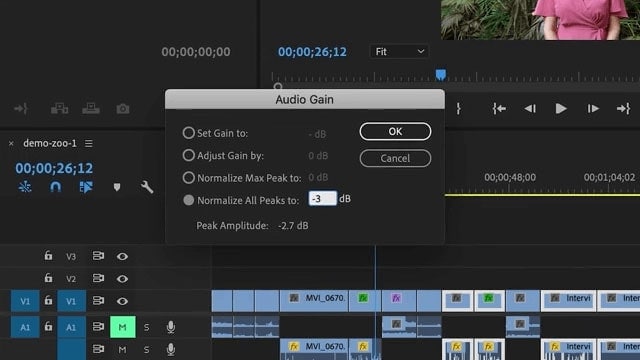Export frame with the camera icon

(x=122, y=109)
